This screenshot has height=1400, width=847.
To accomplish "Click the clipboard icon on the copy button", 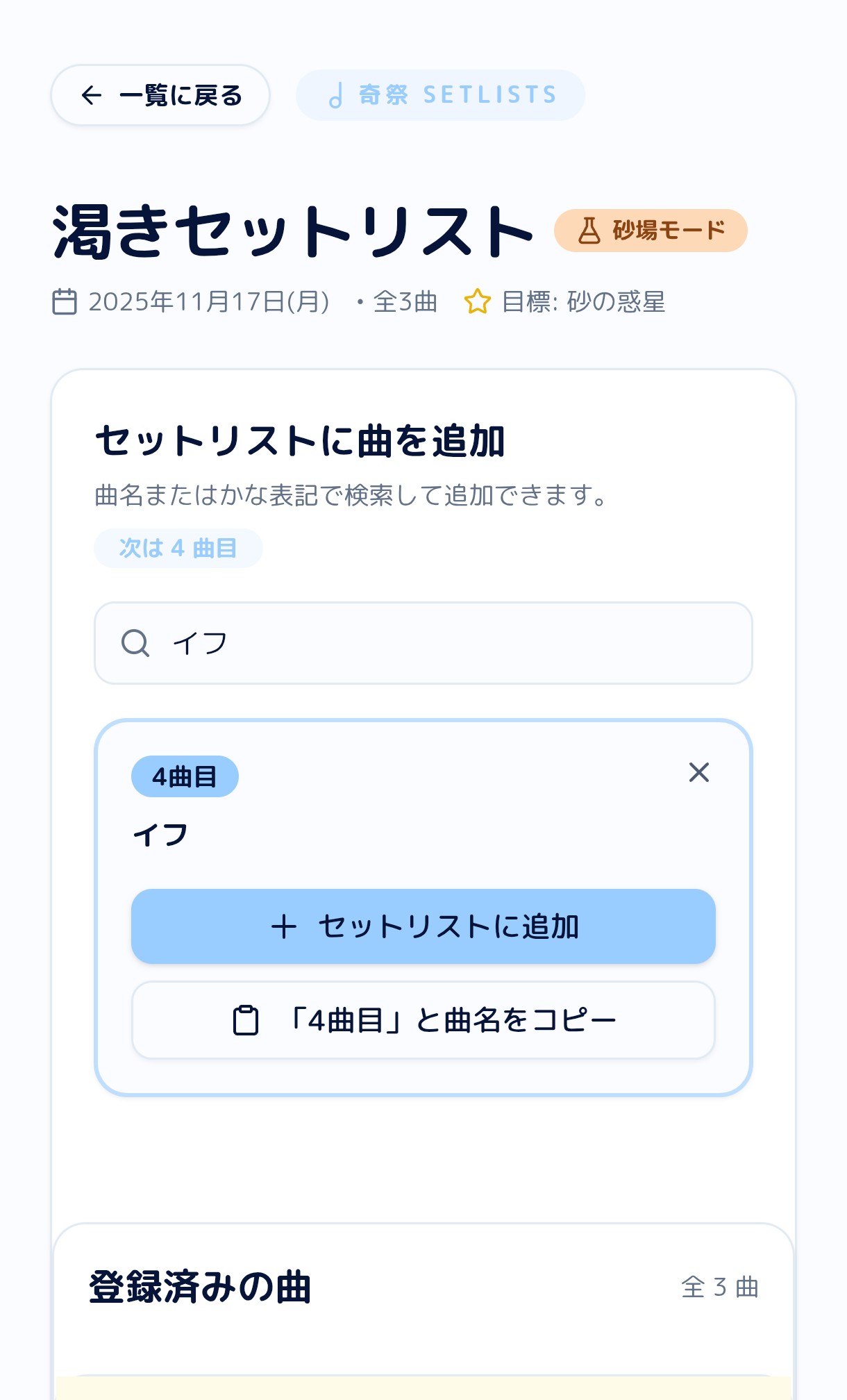I will click(x=245, y=1020).
